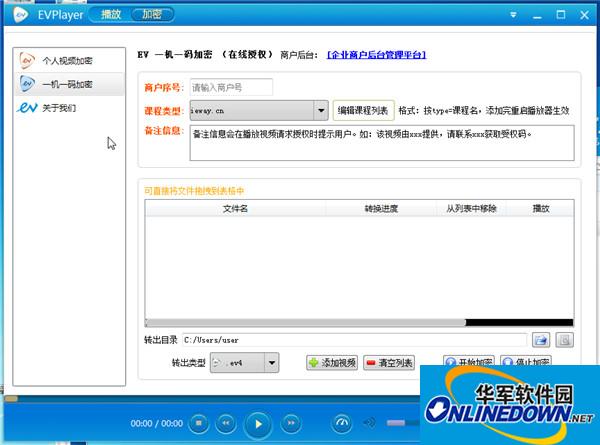Screen dimensions: 600x445
Task: Click the 开始加密 button
Action: pos(469,361)
